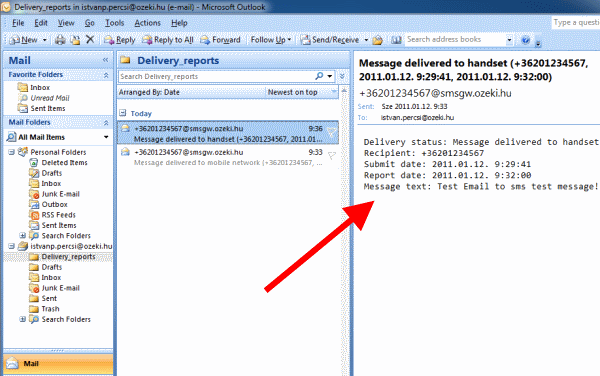Collapse the Mail Folders section
600x376 pixels.
coord(106,122)
